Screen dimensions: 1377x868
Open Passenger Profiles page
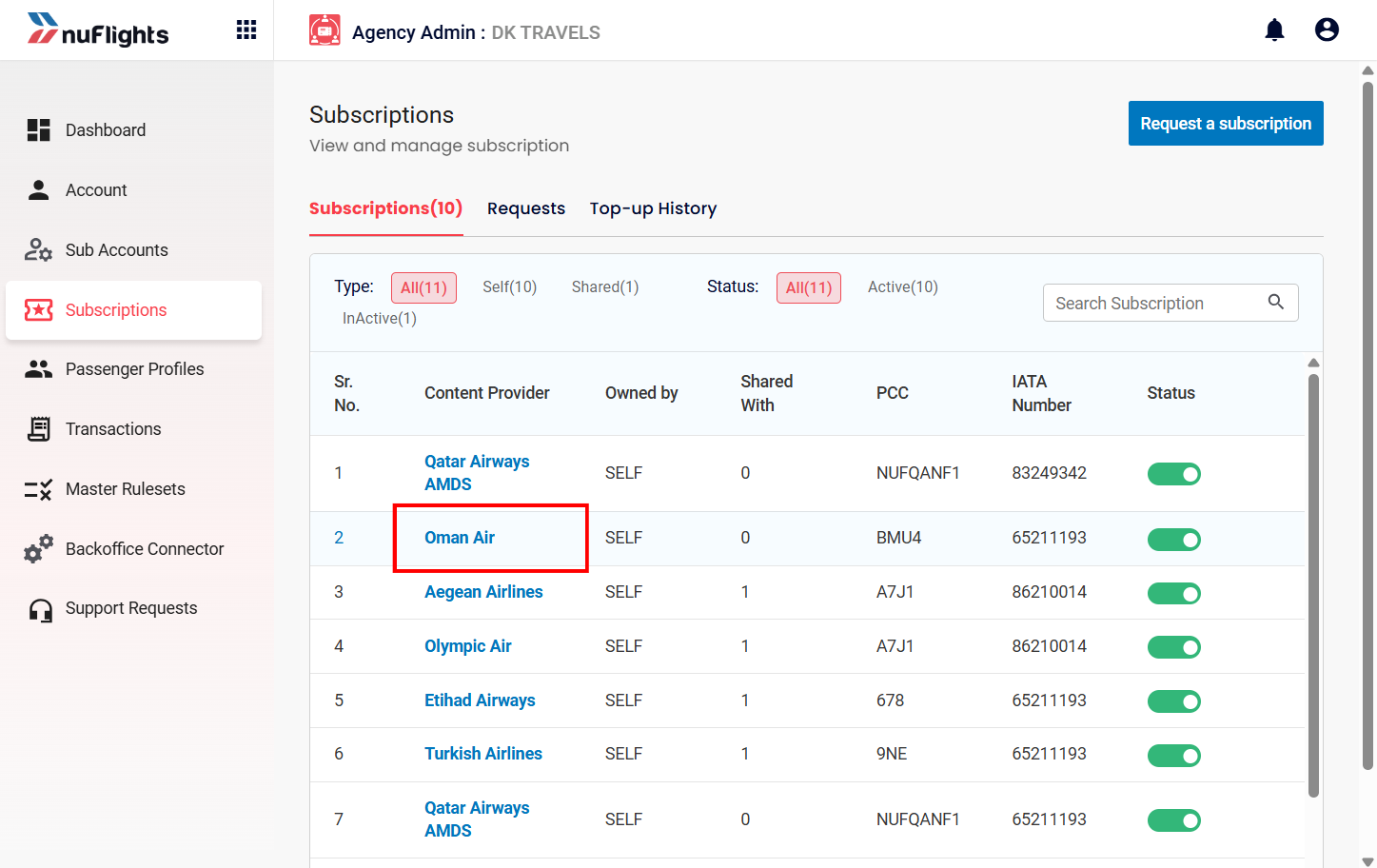click(x=134, y=369)
